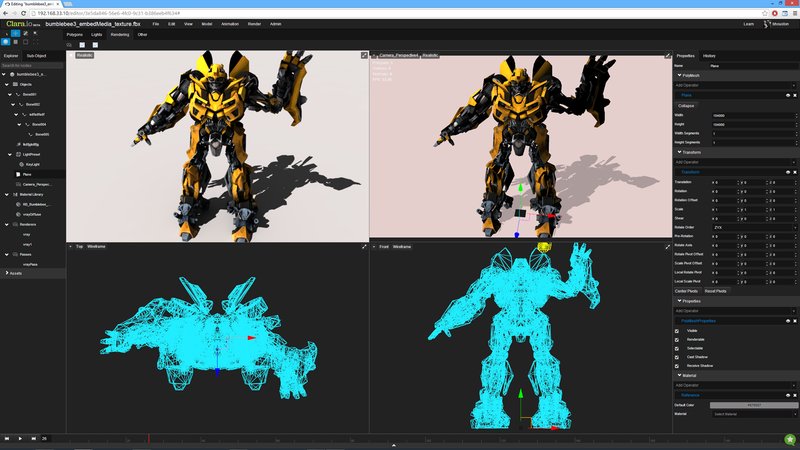
Task: Select the Camera_Perspec... tree node
Action: pos(37,184)
